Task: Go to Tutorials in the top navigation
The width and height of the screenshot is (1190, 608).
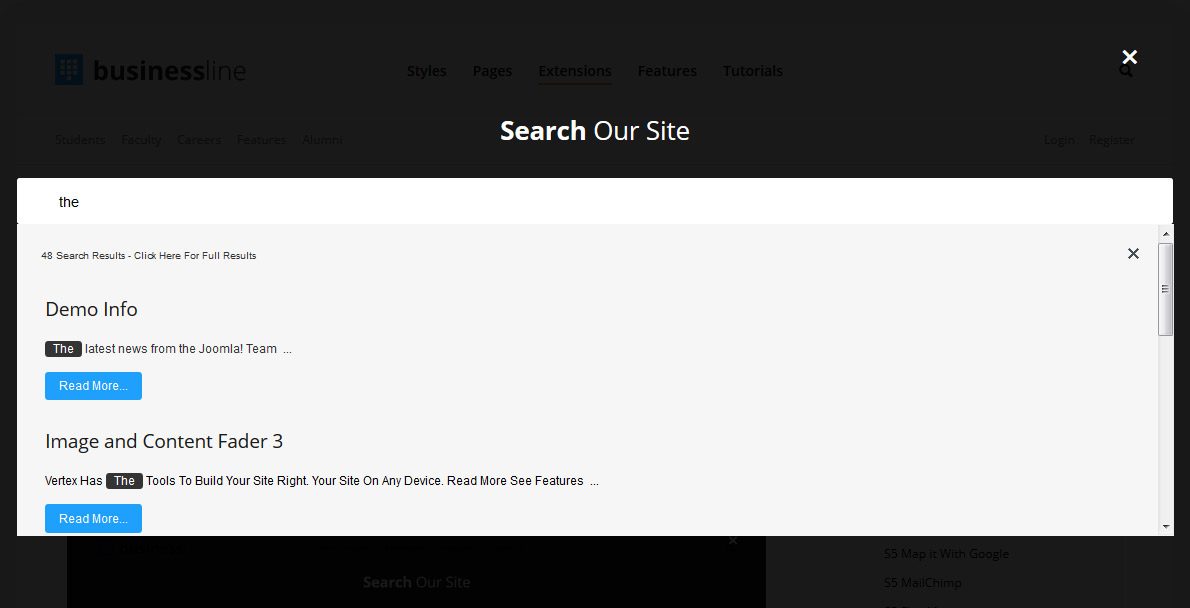Action: [752, 71]
